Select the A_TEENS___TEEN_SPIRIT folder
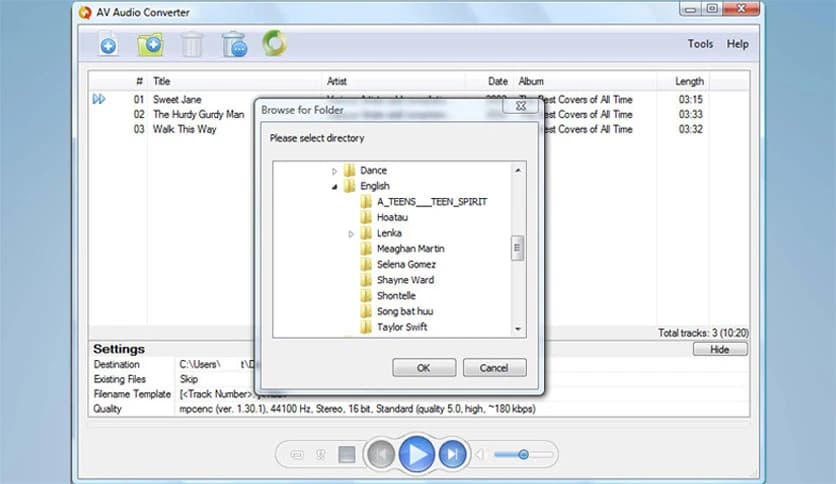 pos(431,201)
